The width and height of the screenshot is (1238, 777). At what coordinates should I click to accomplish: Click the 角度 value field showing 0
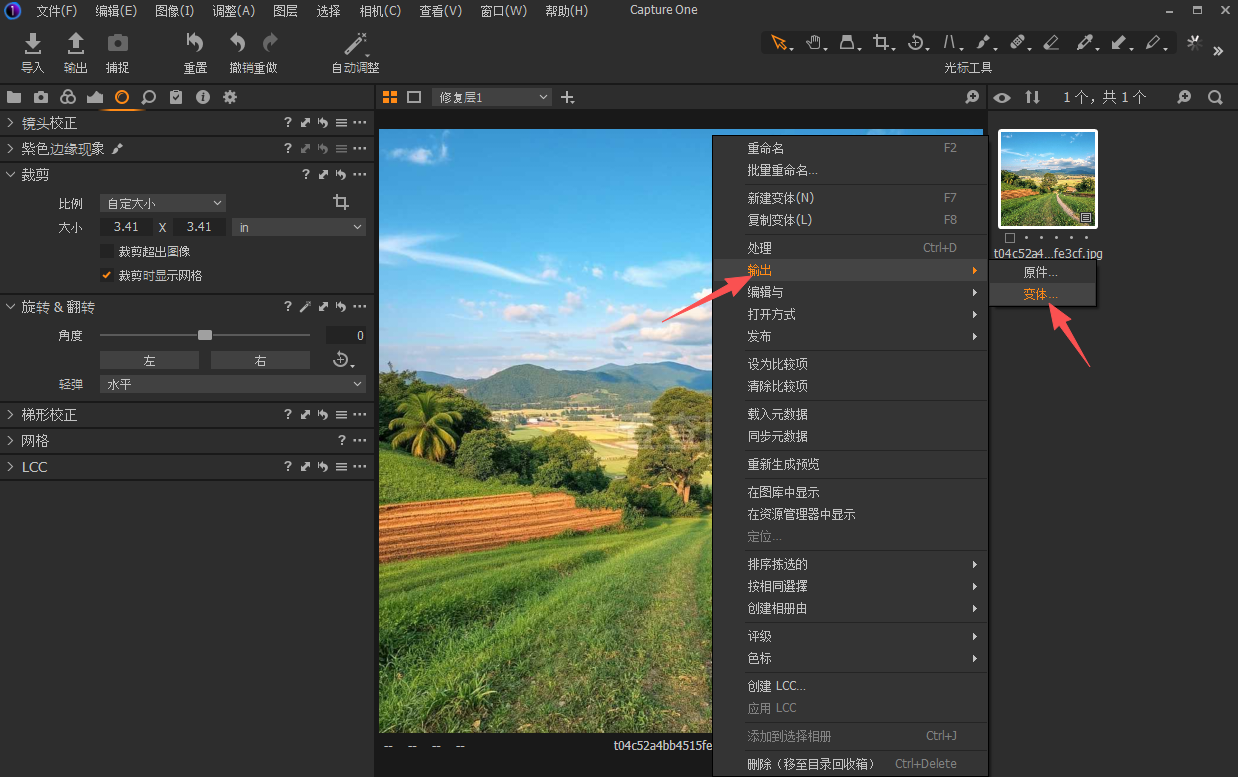(x=346, y=335)
